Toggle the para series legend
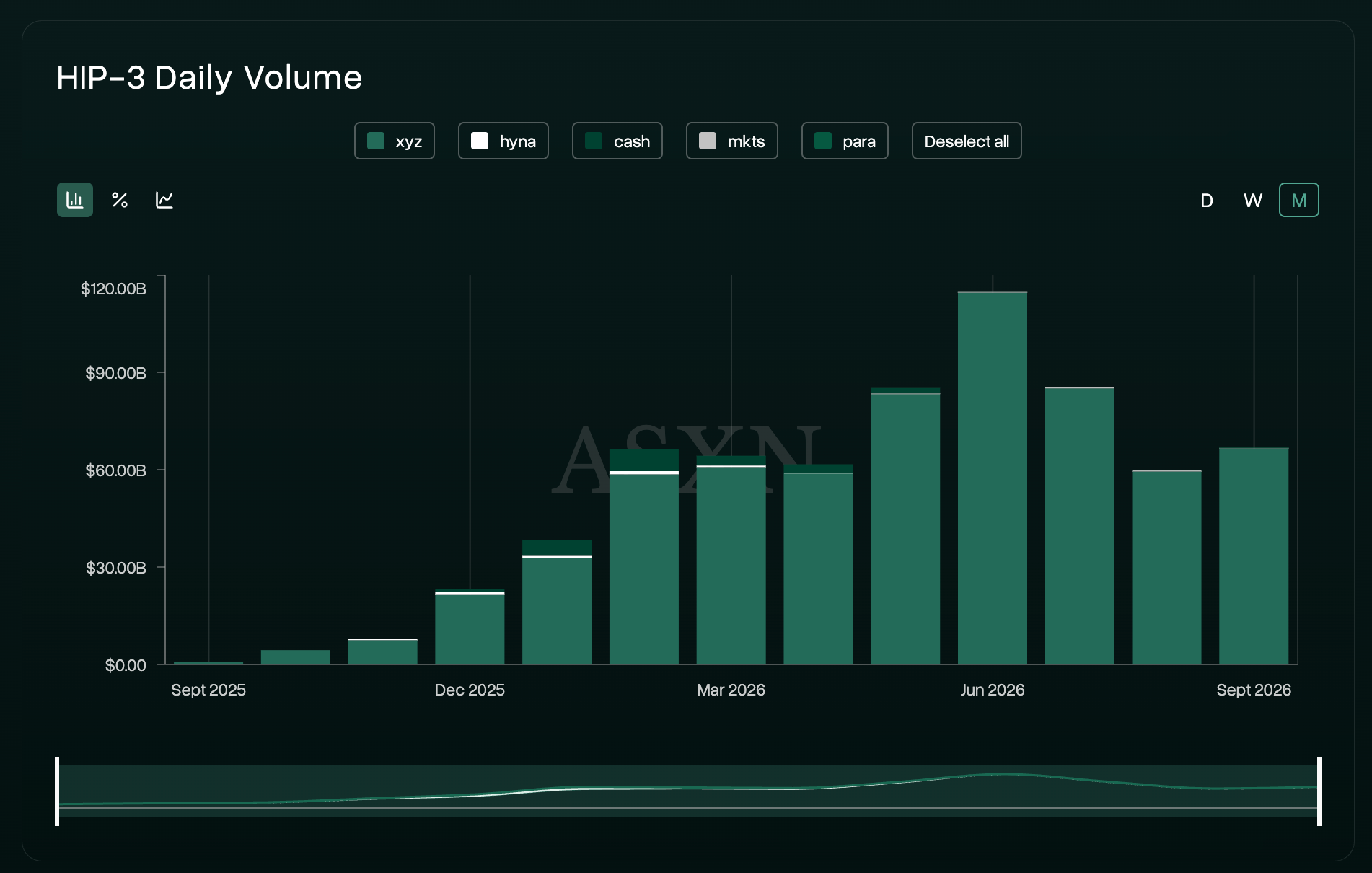Image resolution: width=1372 pixels, height=873 pixels. [845, 141]
